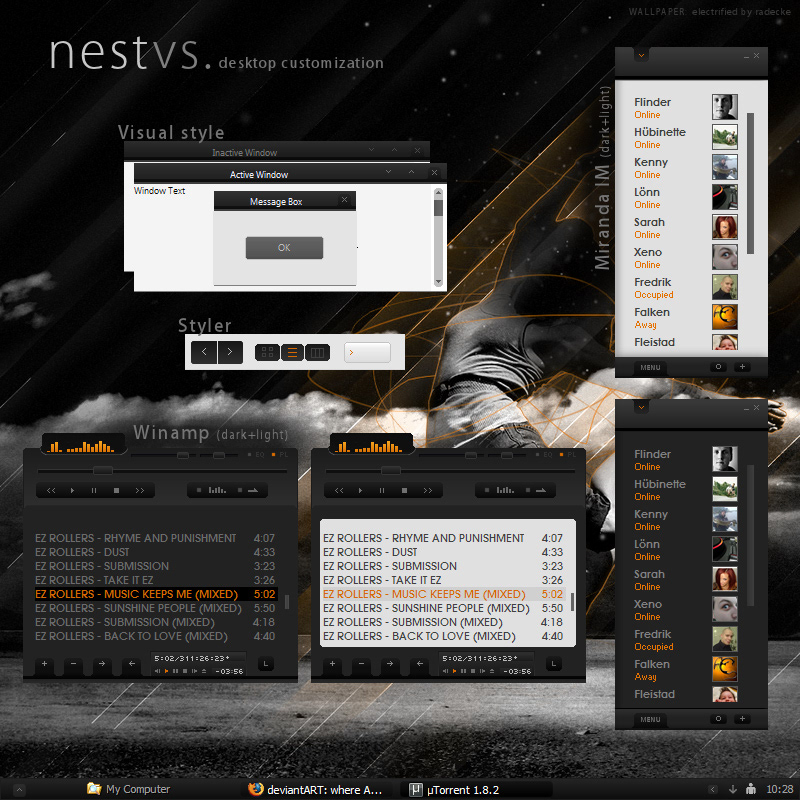Open MENU in light Miranda IM
This screenshot has width=800, height=800.
click(x=650, y=367)
